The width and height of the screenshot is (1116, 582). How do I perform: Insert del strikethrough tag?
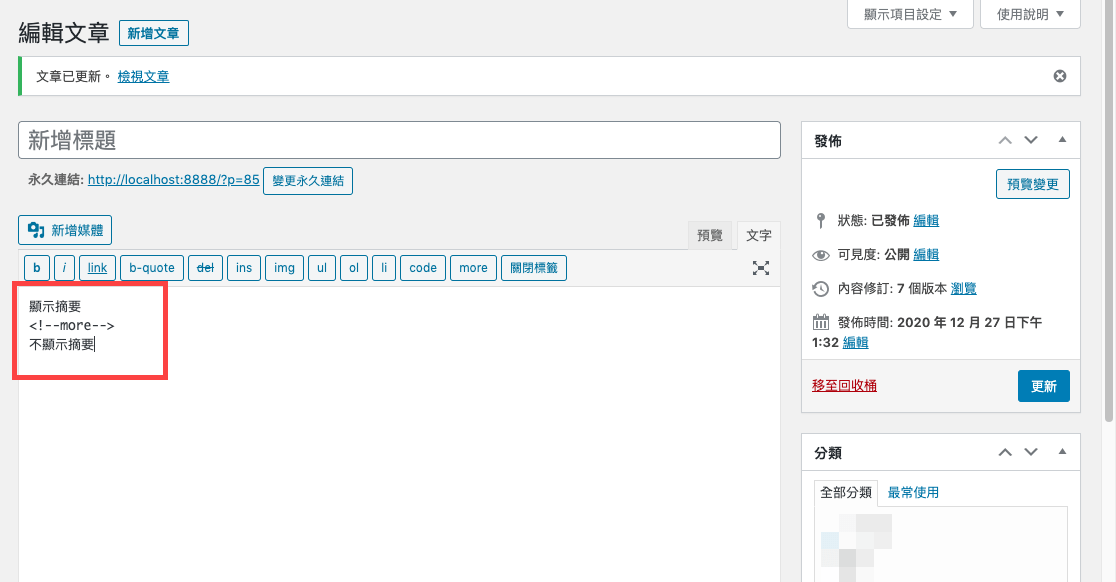tap(206, 268)
